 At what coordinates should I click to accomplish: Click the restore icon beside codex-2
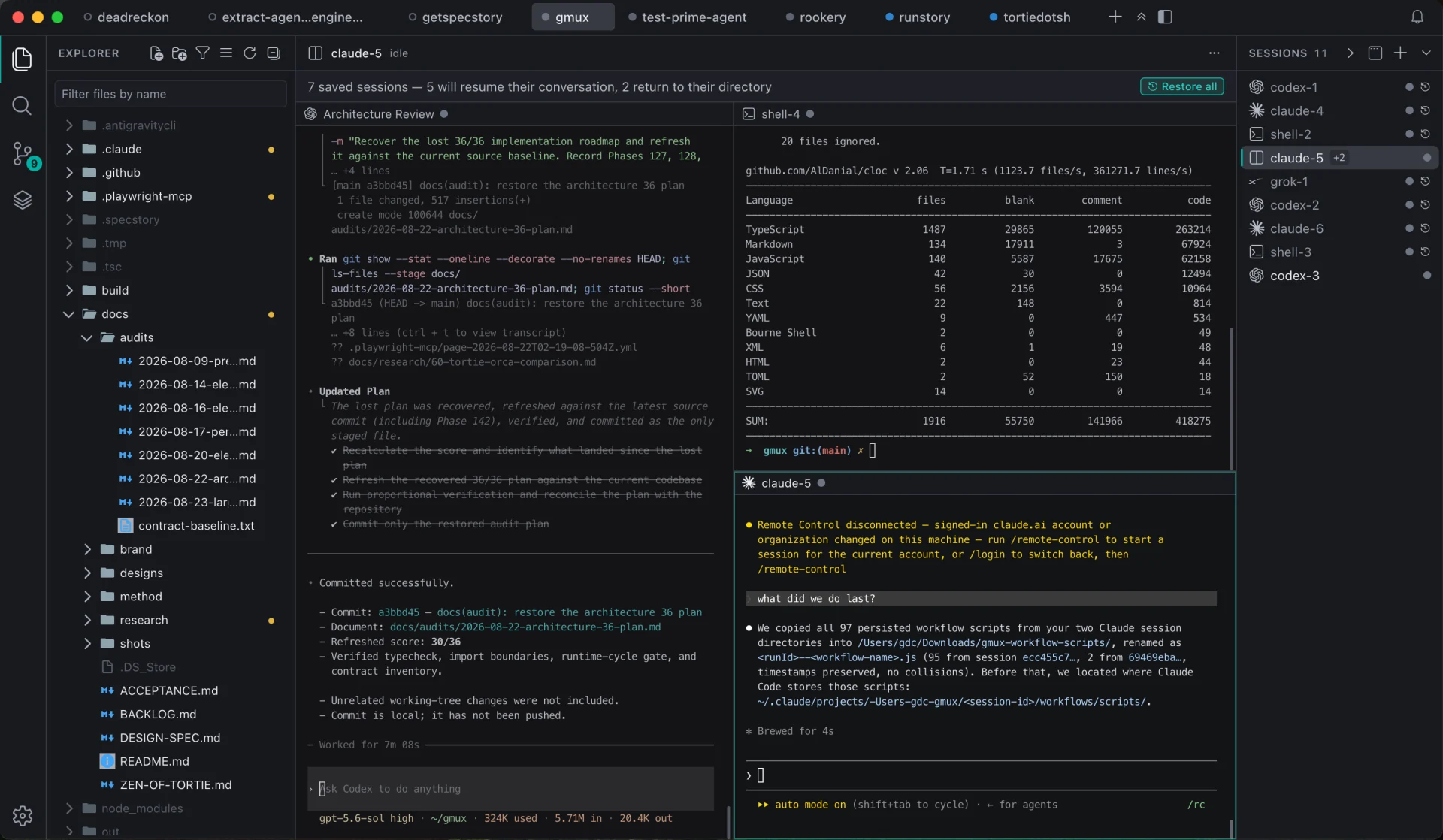point(1425,205)
